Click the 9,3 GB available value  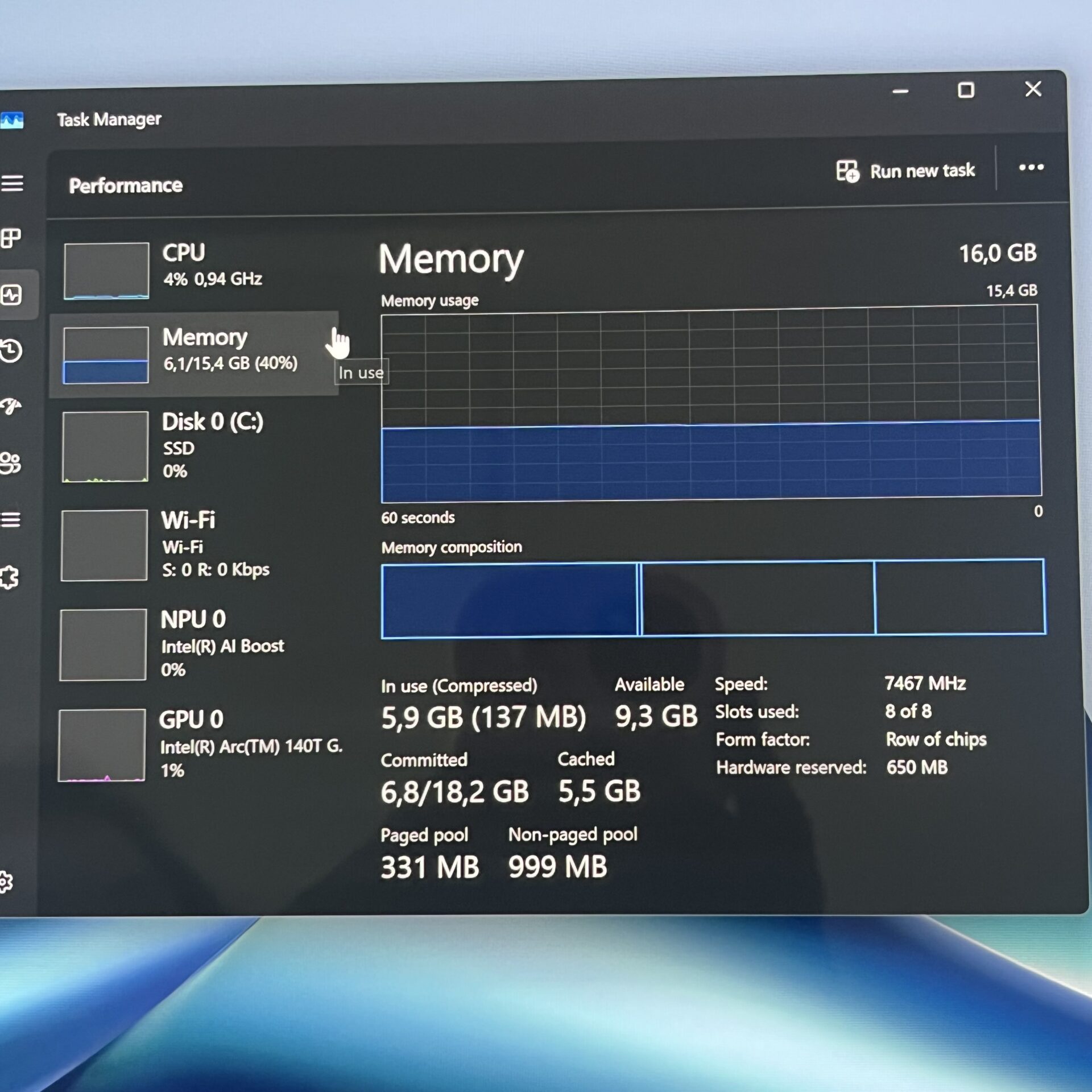(656, 716)
